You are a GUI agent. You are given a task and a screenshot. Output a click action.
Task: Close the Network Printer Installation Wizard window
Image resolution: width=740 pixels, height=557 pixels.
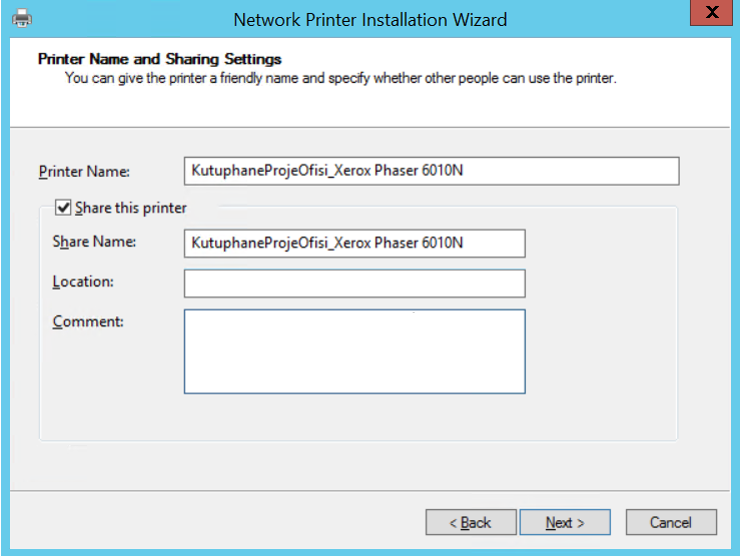pos(710,13)
